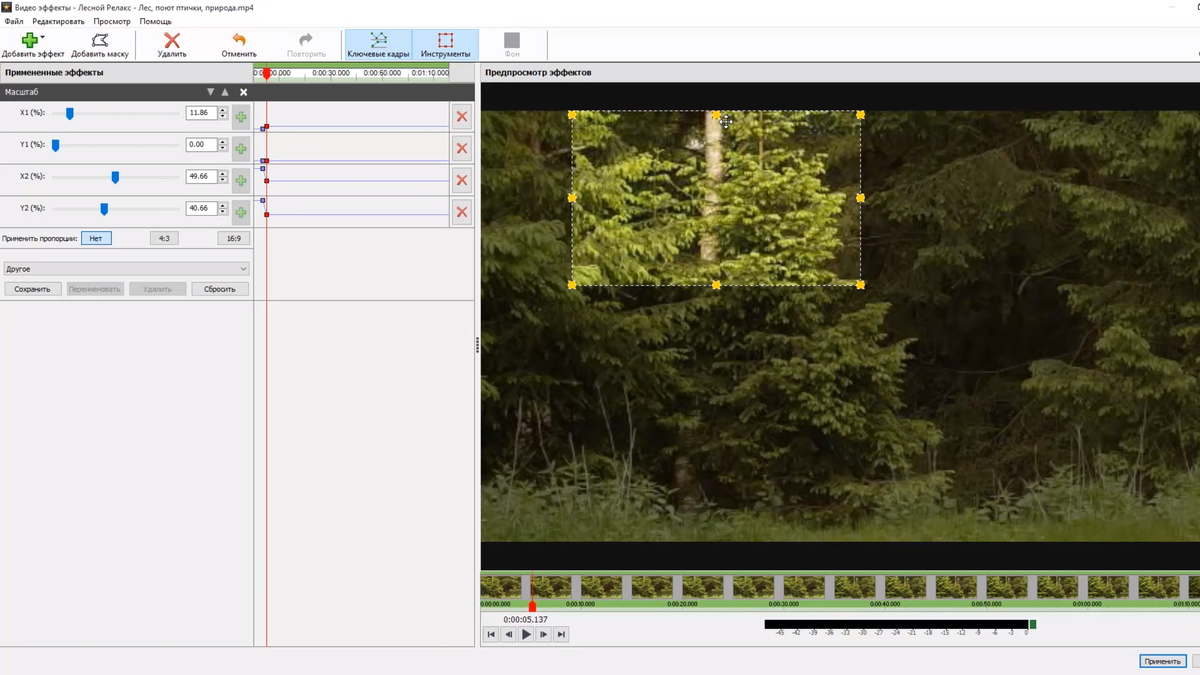Click the X1 value field 11.86
The height and width of the screenshot is (675, 1200).
(201, 113)
